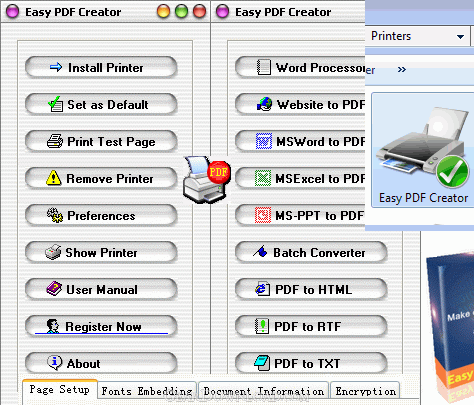Open the User Manual book icon
This screenshot has height=405, width=474.
coord(54,289)
